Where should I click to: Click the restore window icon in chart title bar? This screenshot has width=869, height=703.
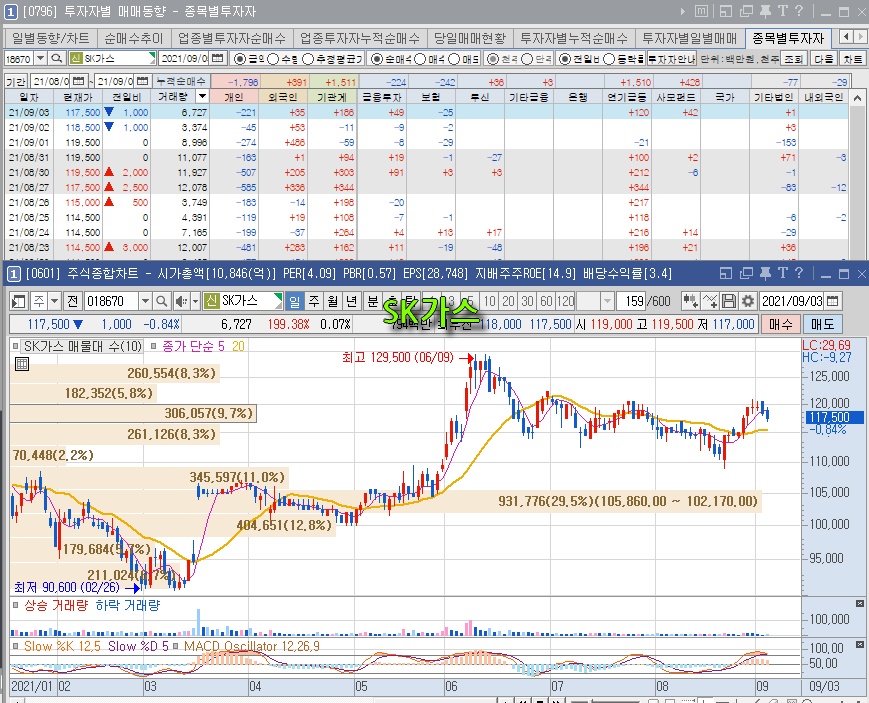[747, 273]
